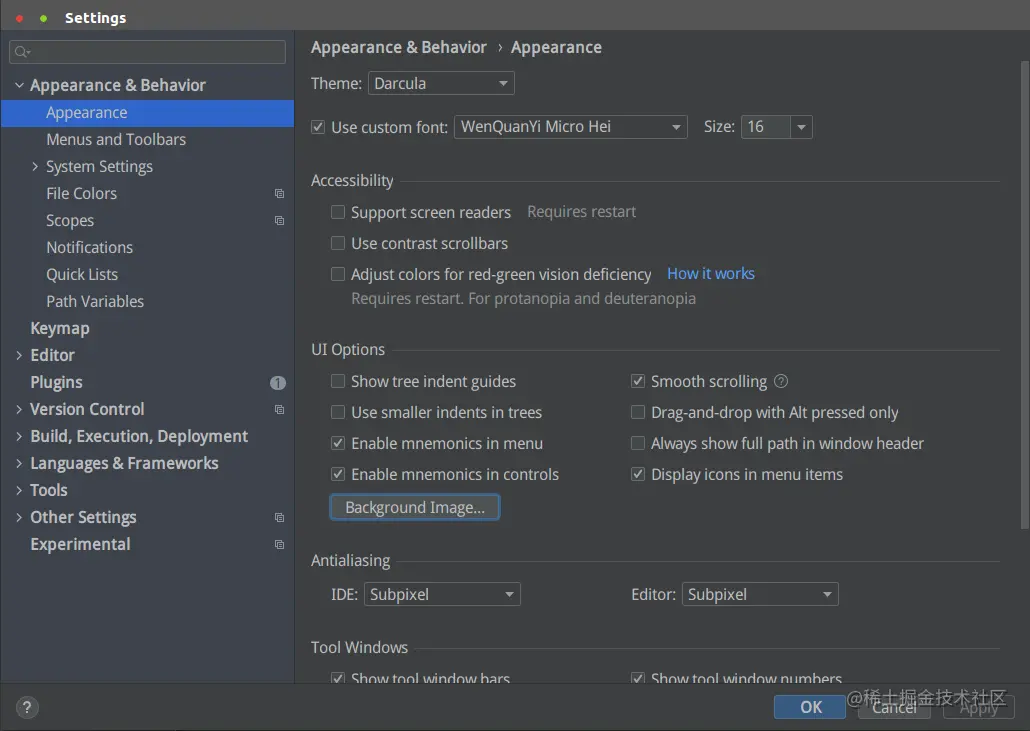1030x731 pixels.
Task: Uncheck Use custom font checkbox
Action: click(318, 127)
